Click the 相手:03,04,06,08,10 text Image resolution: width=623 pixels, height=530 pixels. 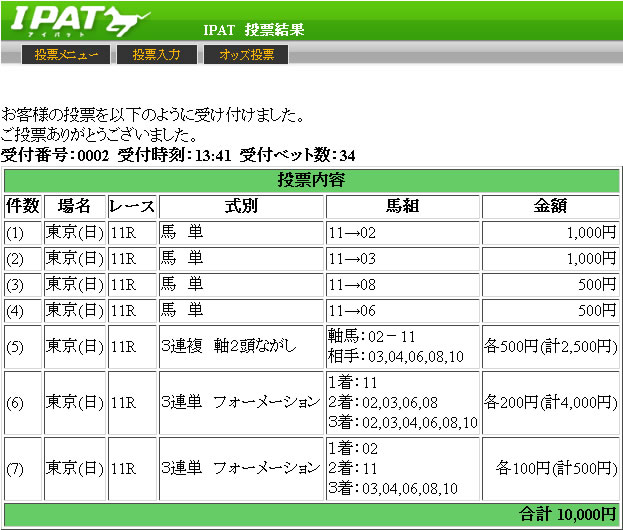pyautogui.click(x=396, y=356)
